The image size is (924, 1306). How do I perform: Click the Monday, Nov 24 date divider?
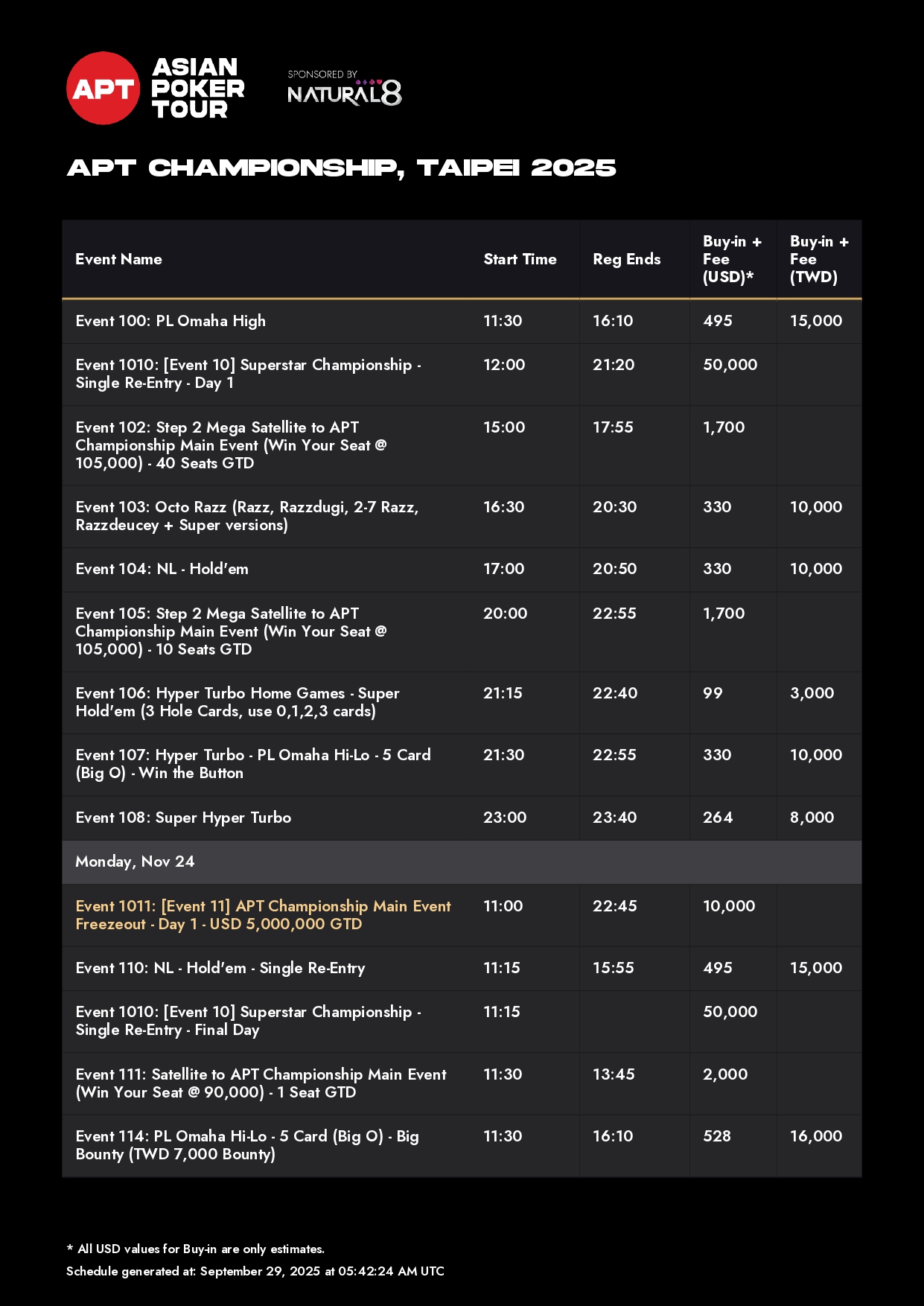coord(135,861)
